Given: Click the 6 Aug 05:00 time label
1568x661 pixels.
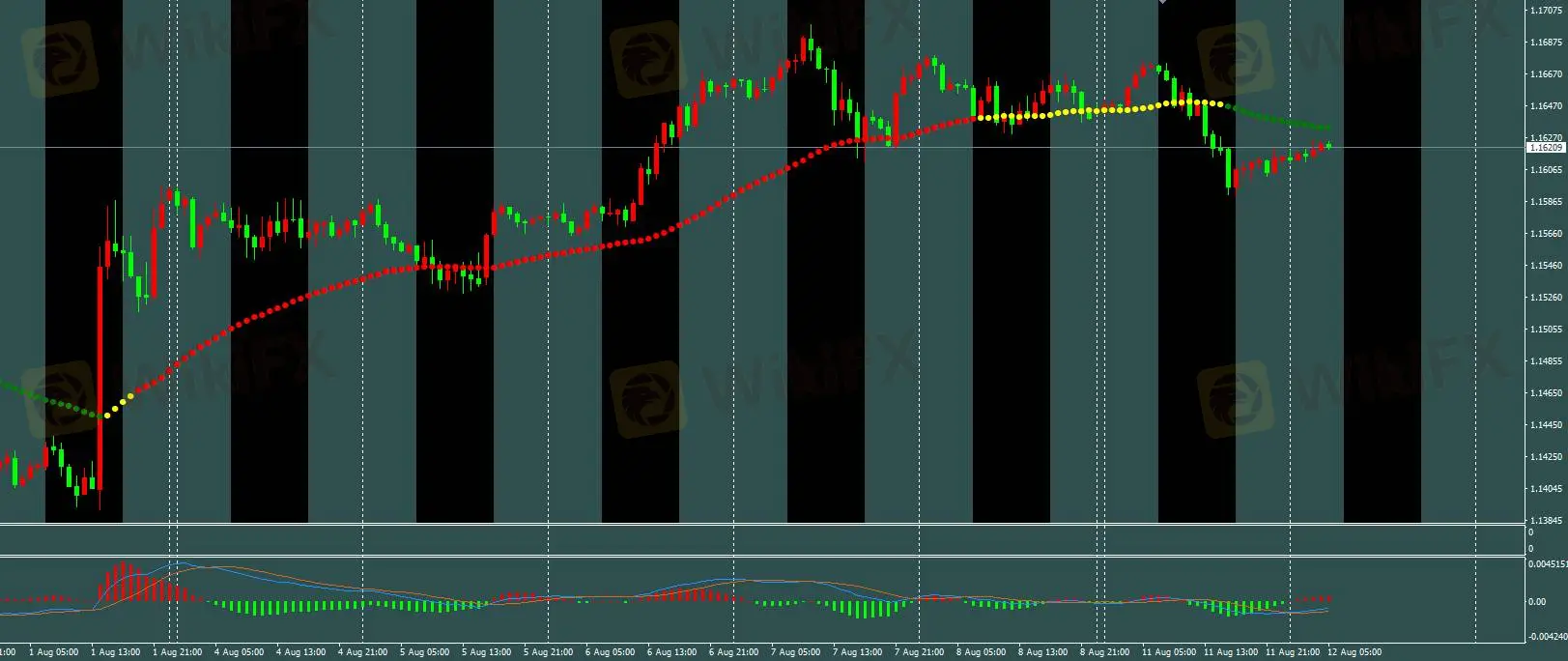Looking at the screenshot, I should tap(611, 652).
